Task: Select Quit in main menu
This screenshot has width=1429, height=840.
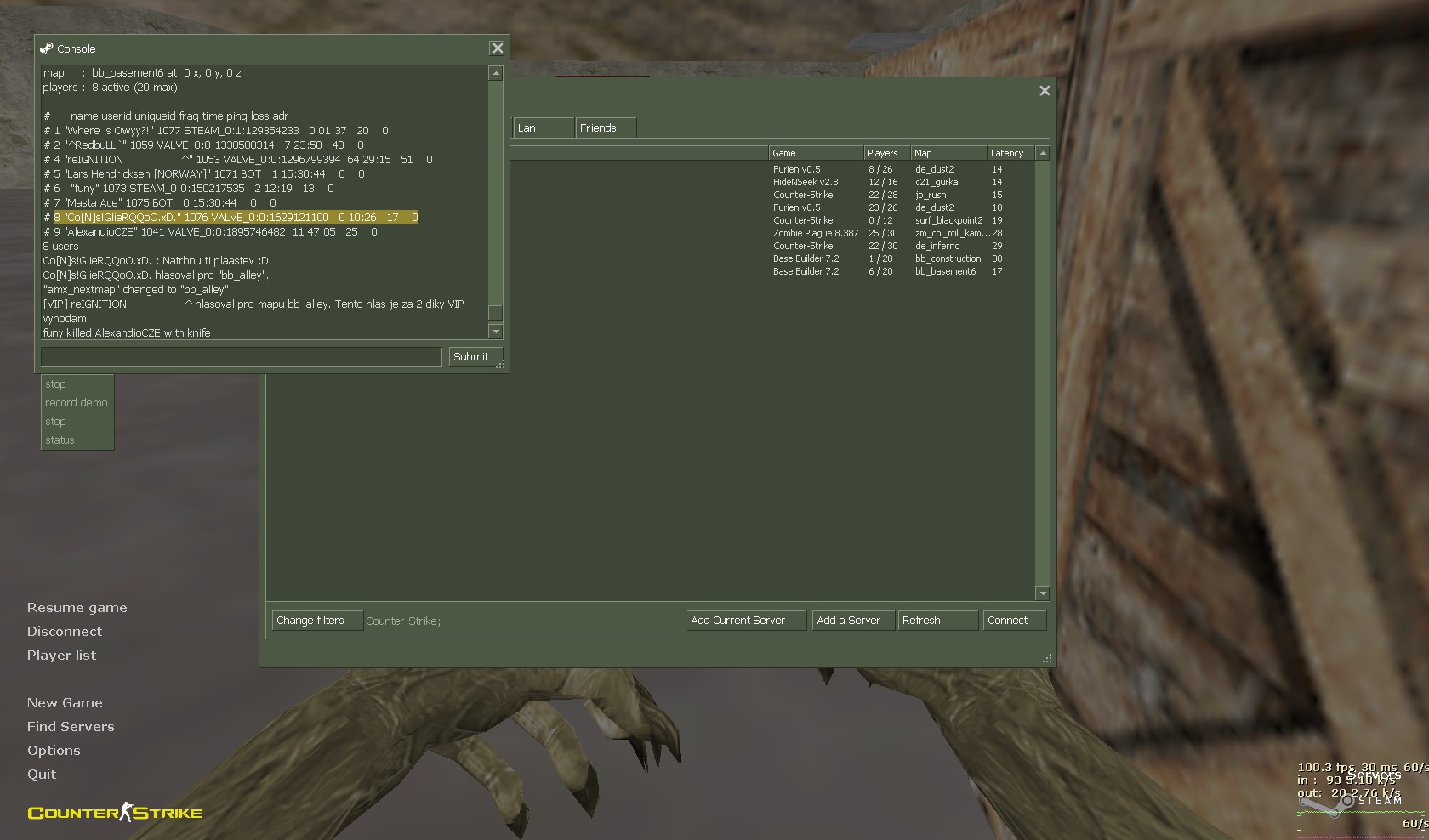Action: 42,775
